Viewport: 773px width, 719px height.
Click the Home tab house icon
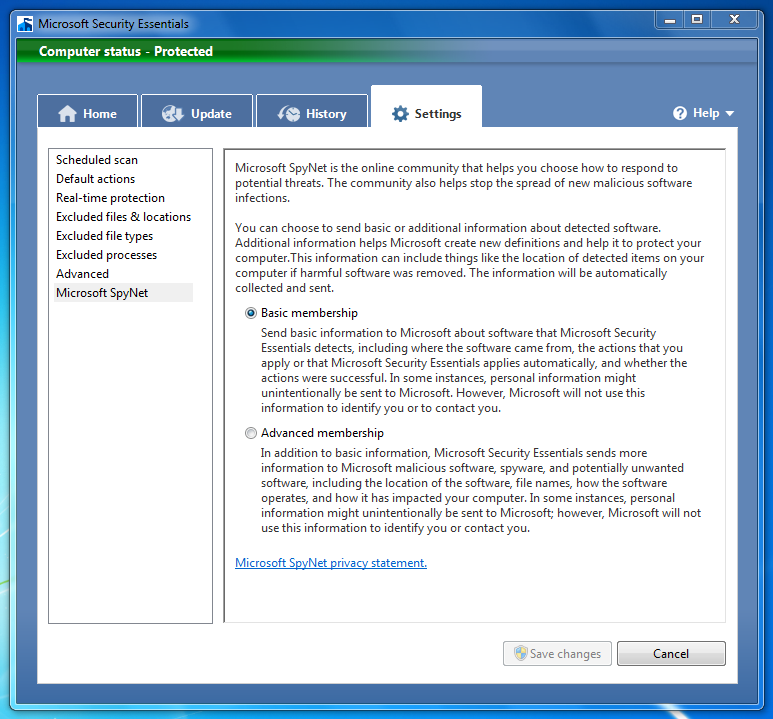[x=67, y=114]
